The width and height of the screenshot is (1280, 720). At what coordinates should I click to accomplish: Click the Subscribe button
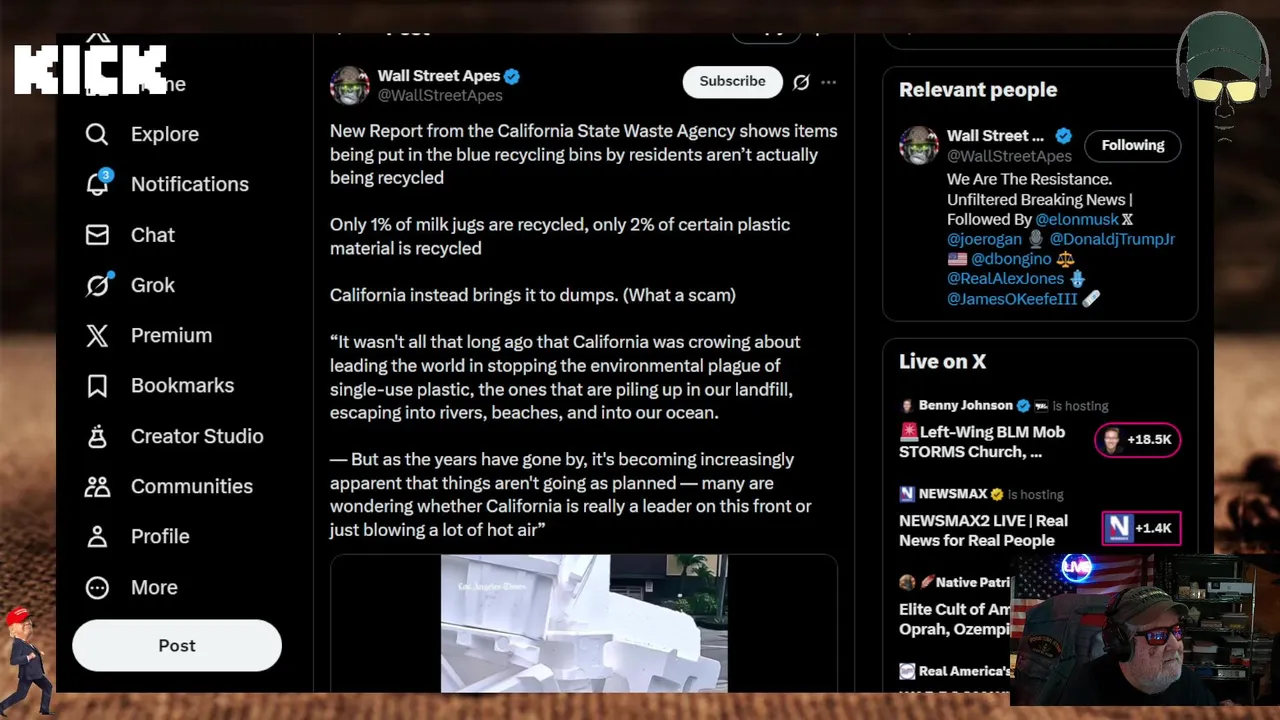(732, 82)
